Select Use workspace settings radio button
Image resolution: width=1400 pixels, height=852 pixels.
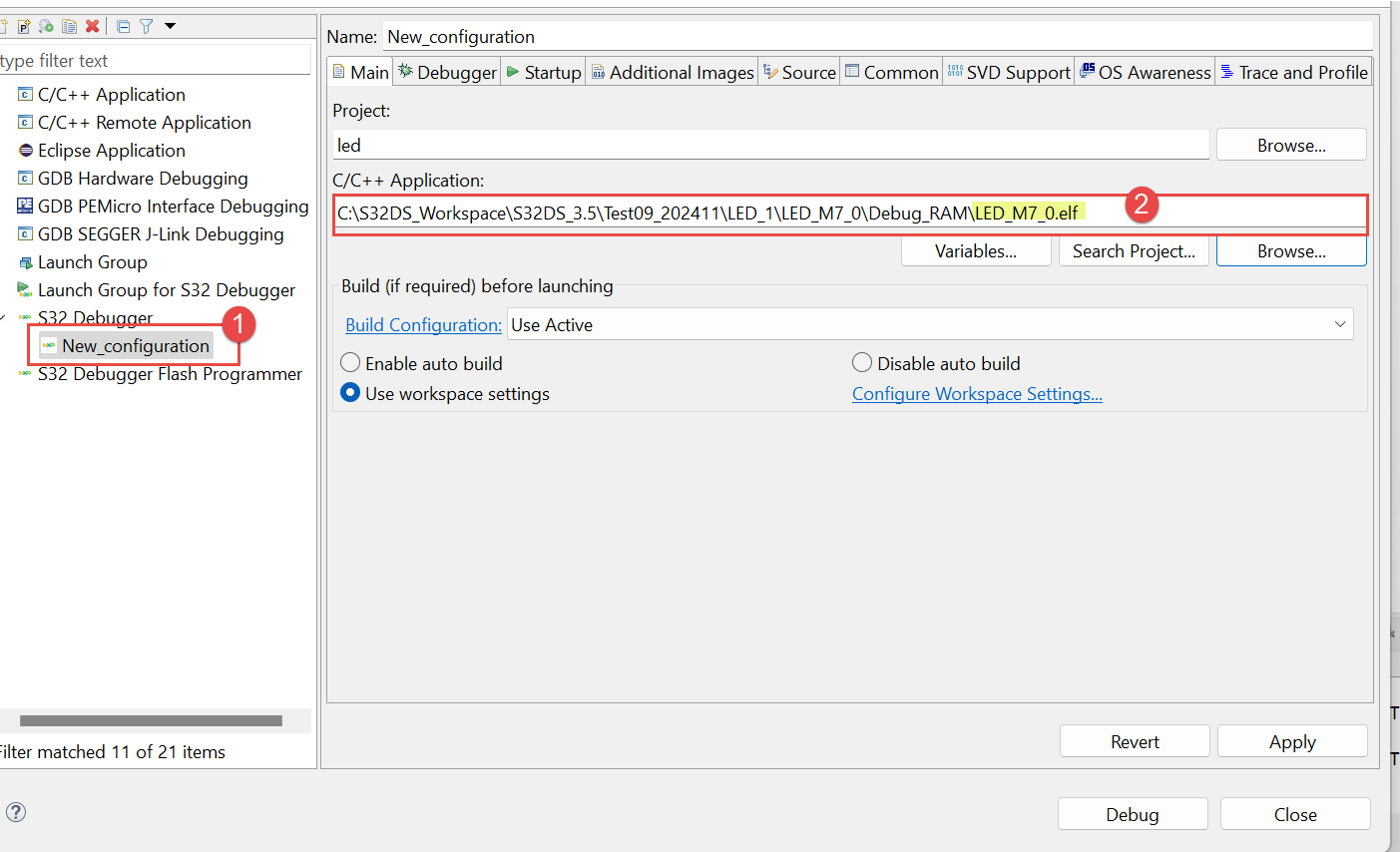tap(351, 393)
